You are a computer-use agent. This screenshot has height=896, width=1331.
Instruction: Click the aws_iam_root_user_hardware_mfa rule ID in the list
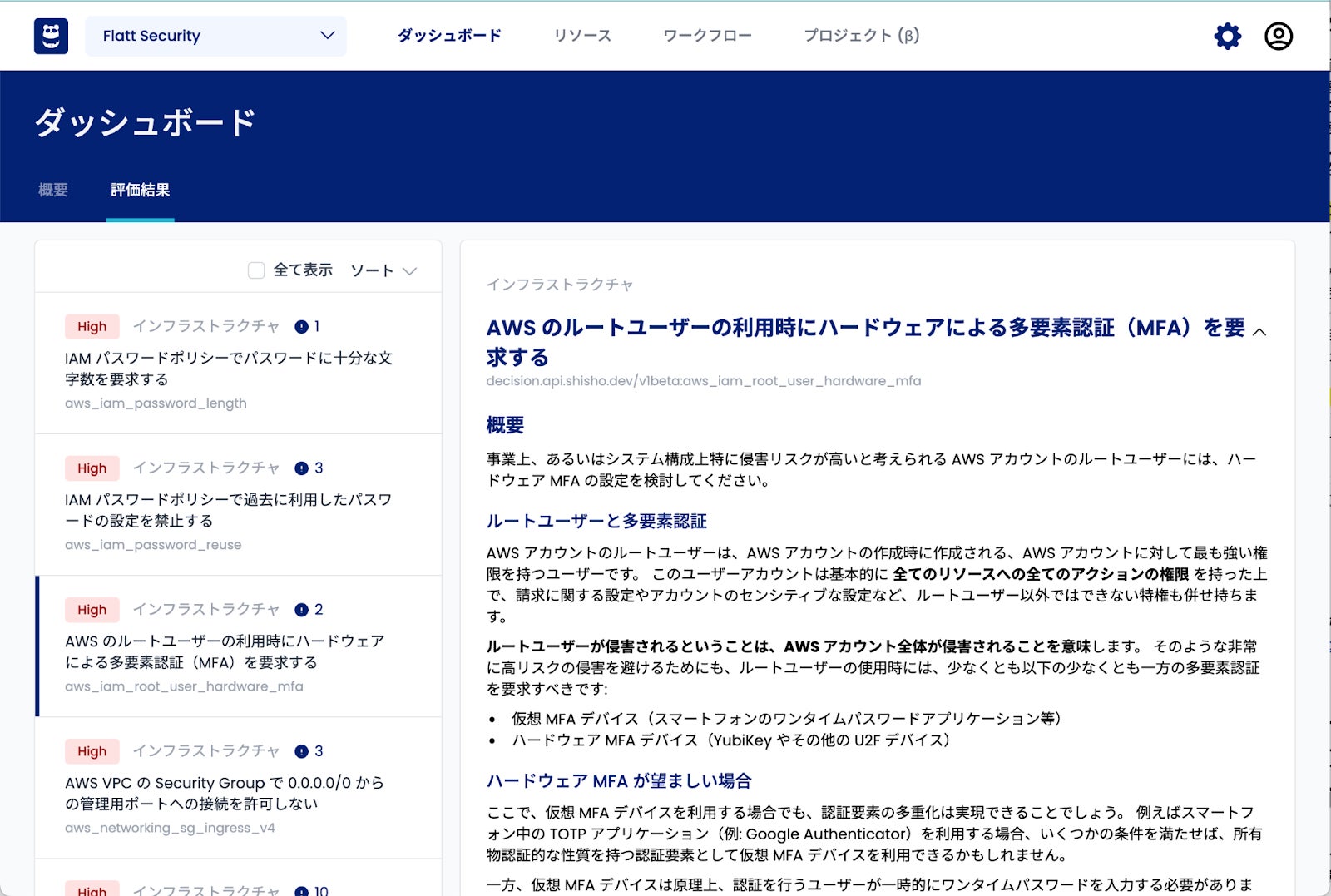pos(184,686)
